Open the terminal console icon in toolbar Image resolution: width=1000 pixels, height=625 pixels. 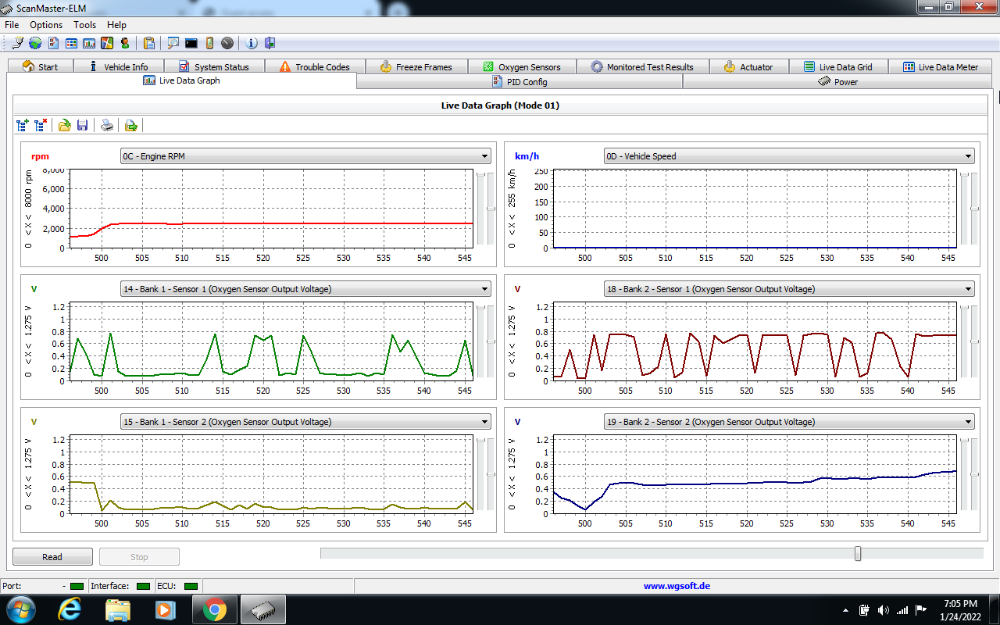pos(191,43)
